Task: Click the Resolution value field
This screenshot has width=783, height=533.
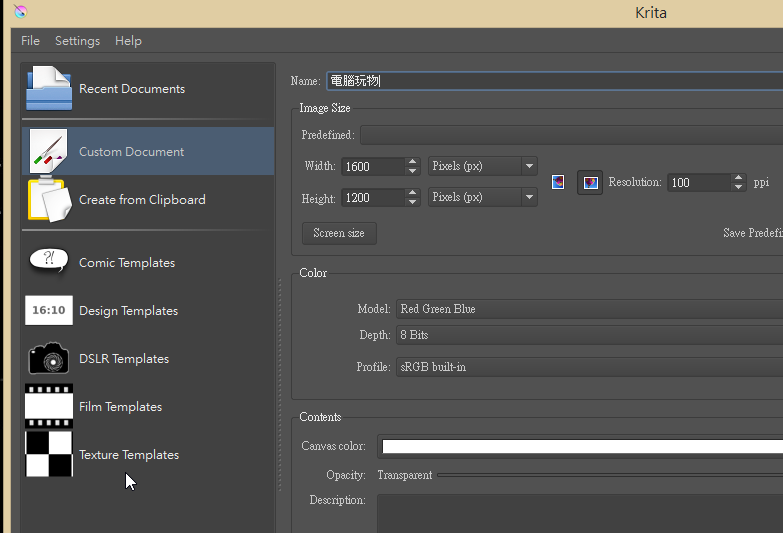Action: coord(699,182)
